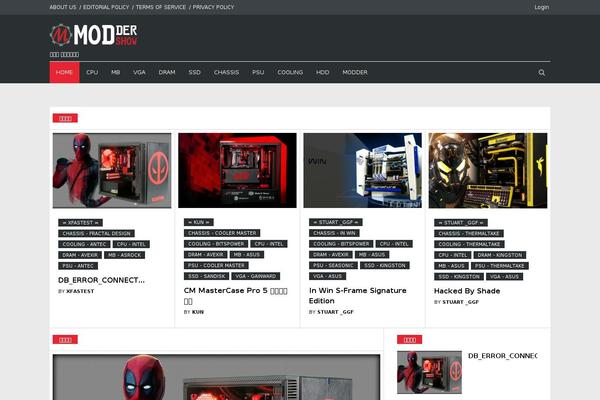This screenshot has width=600, height=400.
Task: Select the DRAM category
Action: 167,72
